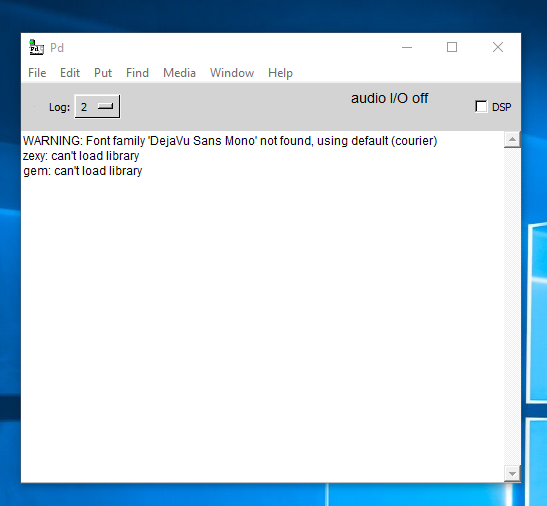
Task: Click the audio I/O off status label
Action: click(389, 98)
